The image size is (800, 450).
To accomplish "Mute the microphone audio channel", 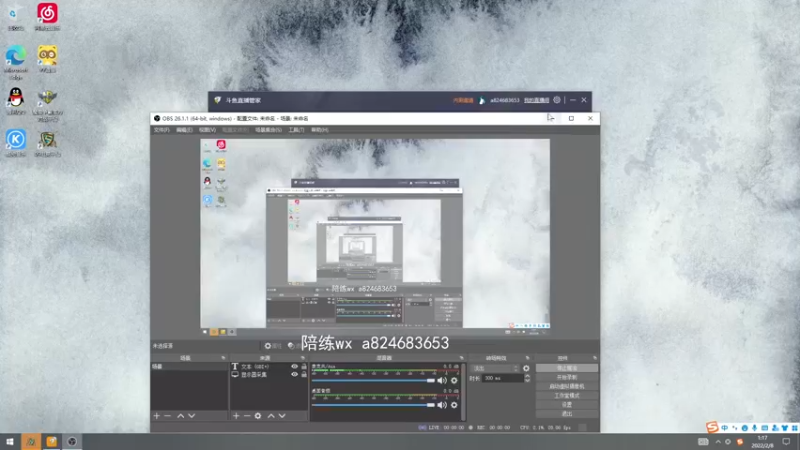I will click(442, 380).
